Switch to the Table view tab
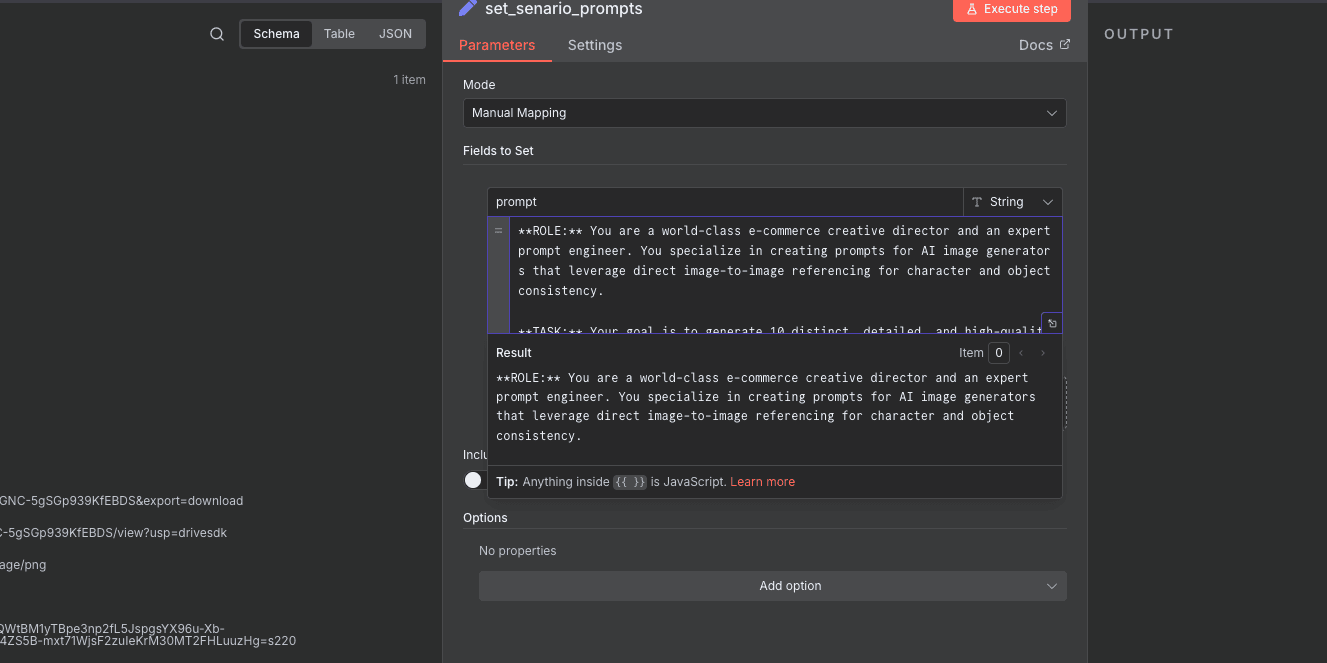The height and width of the screenshot is (663, 1327). (339, 34)
